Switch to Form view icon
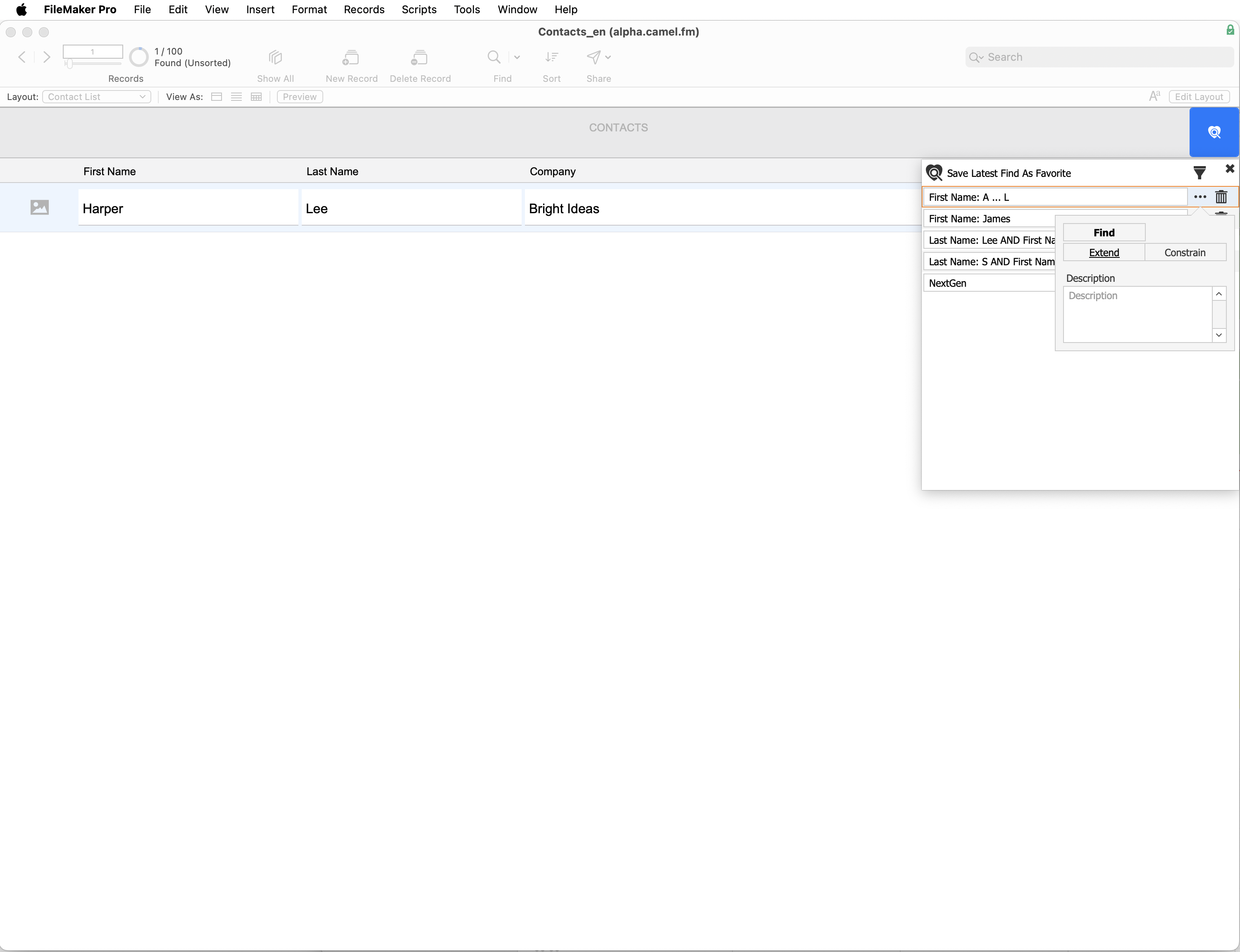 pyautogui.click(x=217, y=97)
